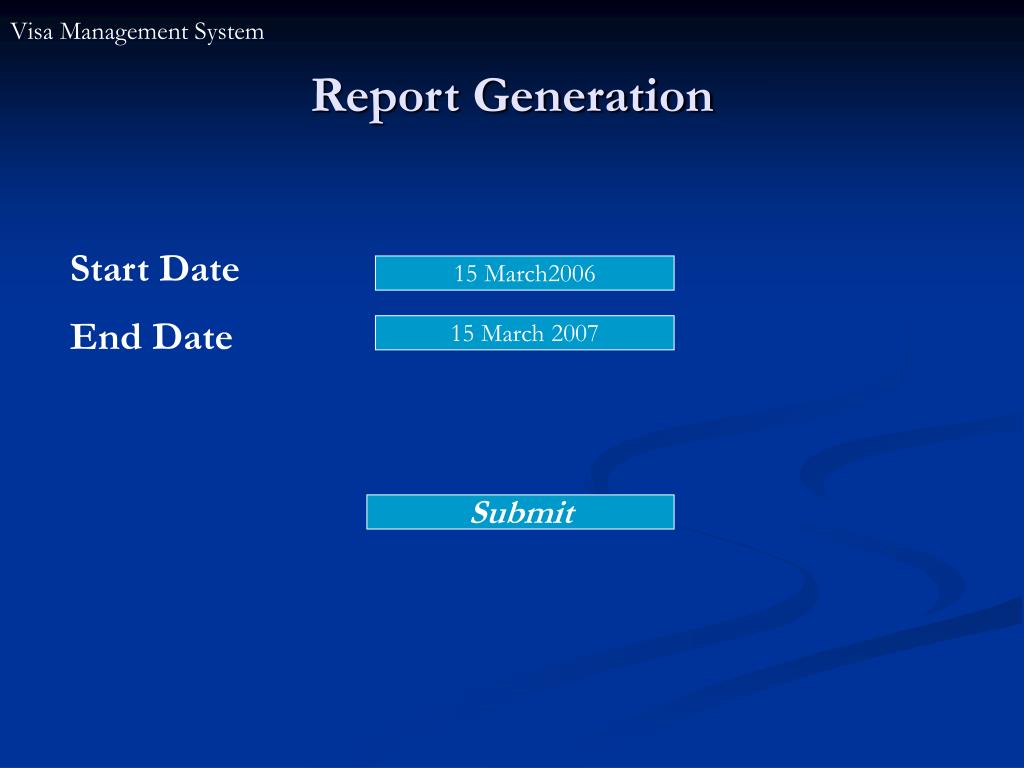The height and width of the screenshot is (768, 1024).
Task: Click the Submit button
Action: coord(520,512)
